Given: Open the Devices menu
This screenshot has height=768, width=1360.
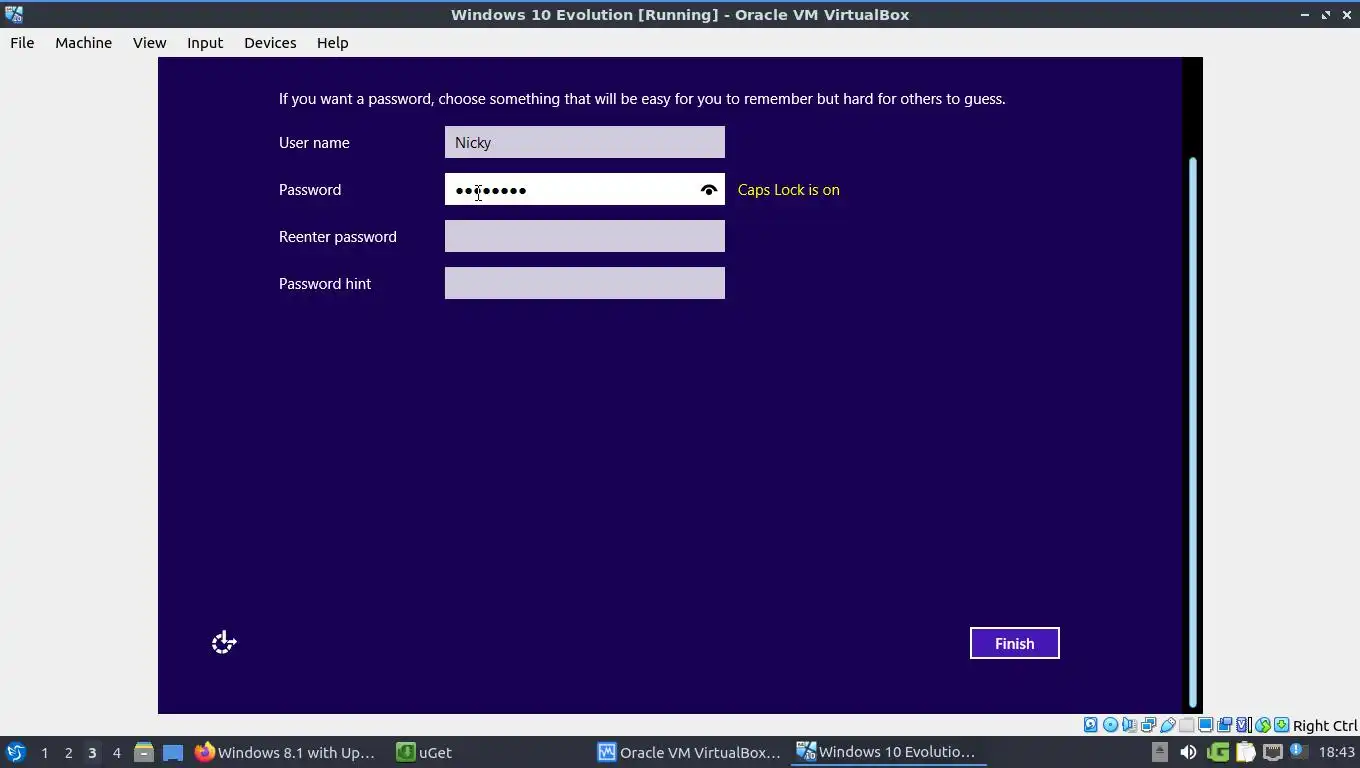Looking at the screenshot, I should (270, 43).
